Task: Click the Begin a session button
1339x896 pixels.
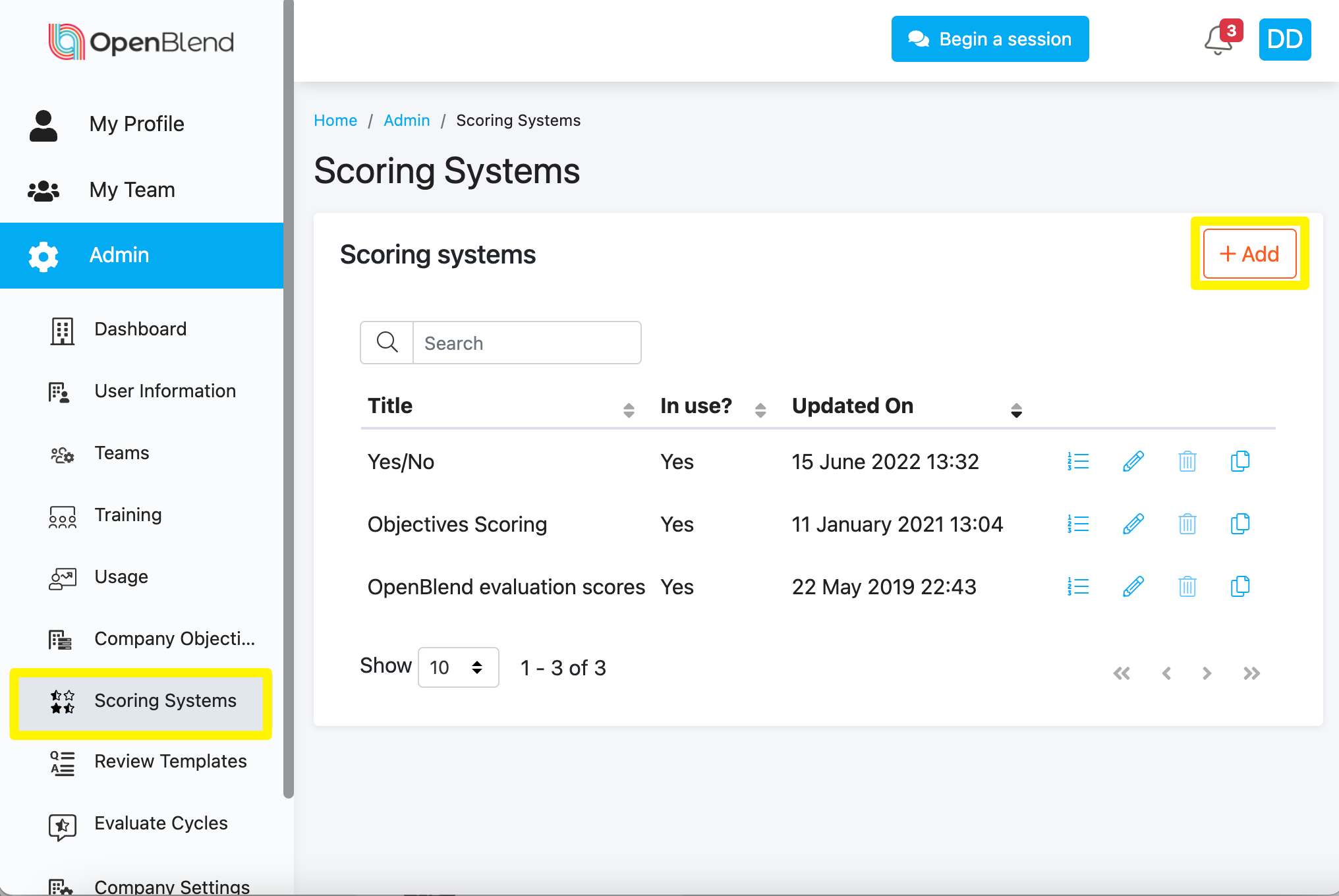Action: (x=990, y=40)
